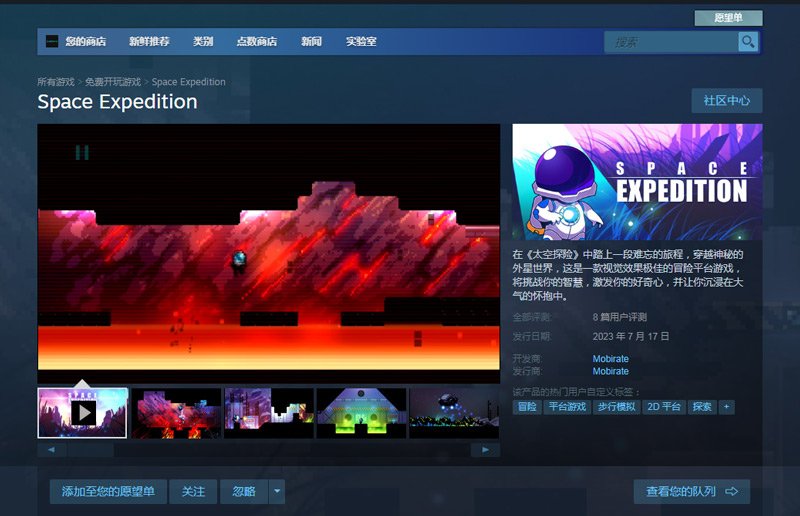The width and height of the screenshot is (800, 516).
Task: Open the 类别 menu
Action: tap(203, 41)
